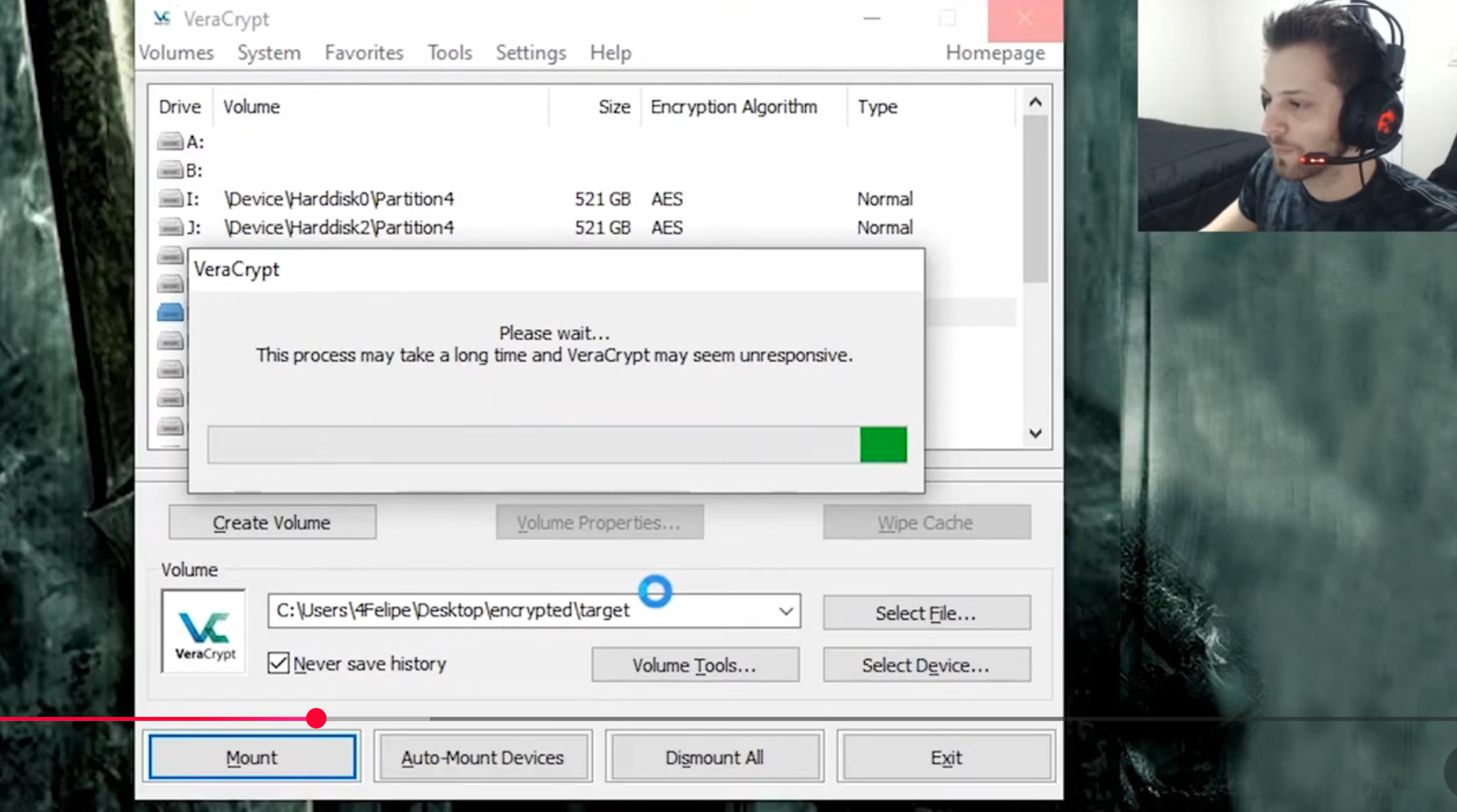Image resolution: width=1457 pixels, height=812 pixels.
Task: Select the drive I: icon
Action: point(170,199)
